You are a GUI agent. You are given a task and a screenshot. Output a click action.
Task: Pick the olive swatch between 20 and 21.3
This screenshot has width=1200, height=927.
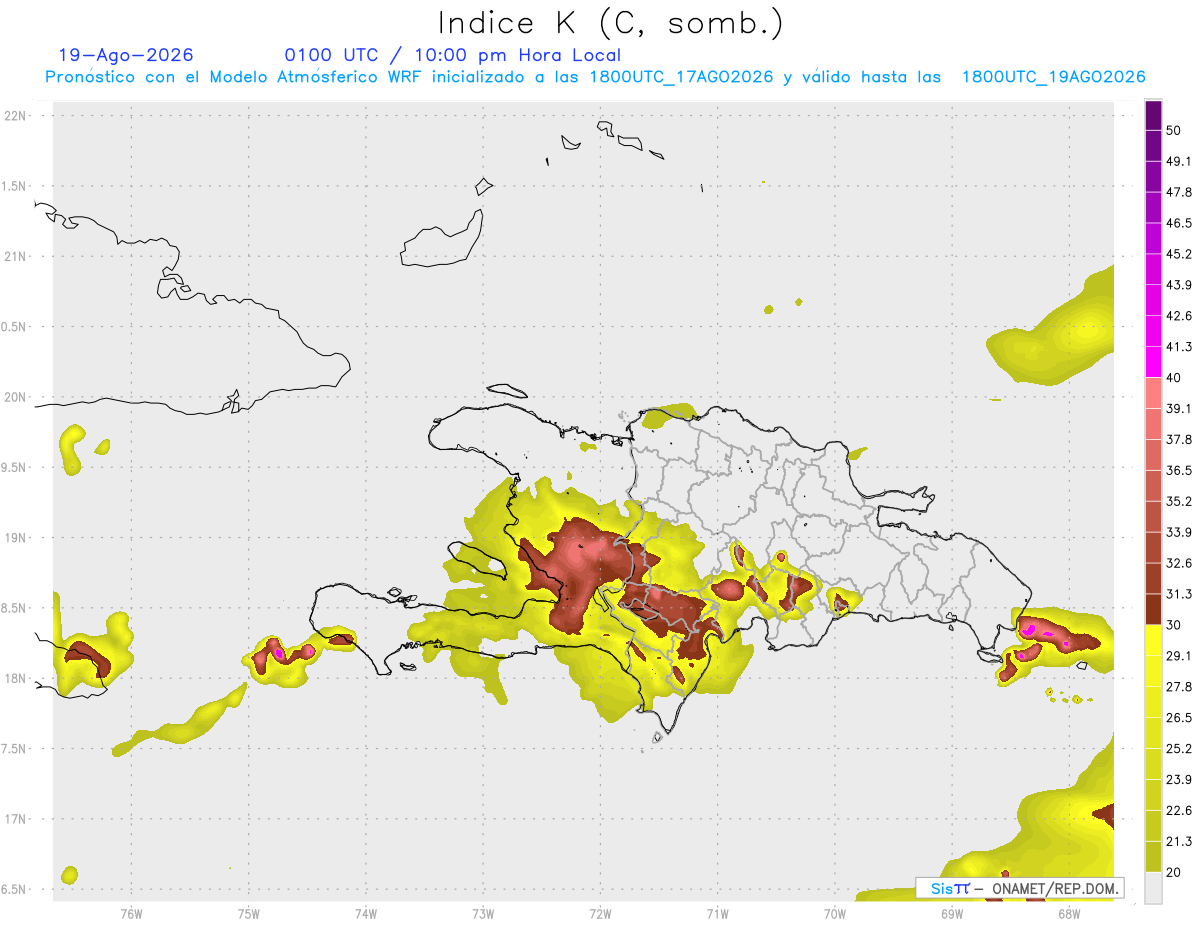pyautogui.click(x=1153, y=857)
